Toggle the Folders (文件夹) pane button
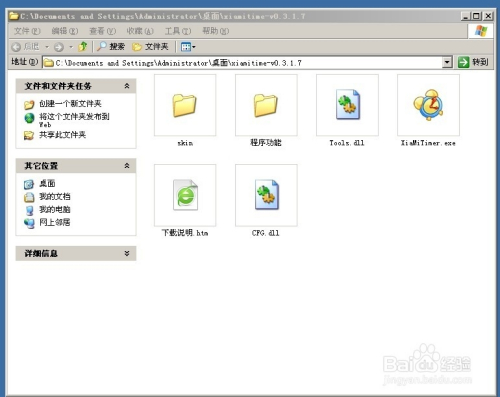This screenshot has height=397, width=500. click(x=150, y=47)
